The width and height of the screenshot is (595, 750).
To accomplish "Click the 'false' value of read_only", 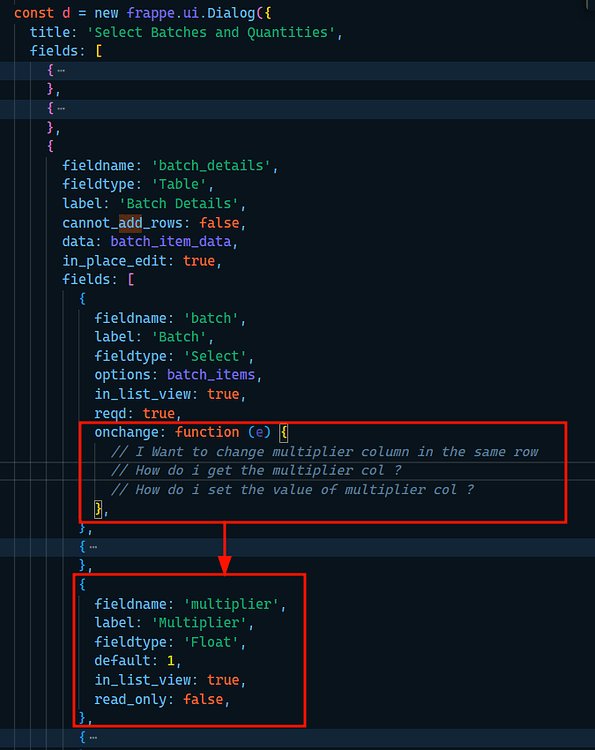I will (203, 699).
